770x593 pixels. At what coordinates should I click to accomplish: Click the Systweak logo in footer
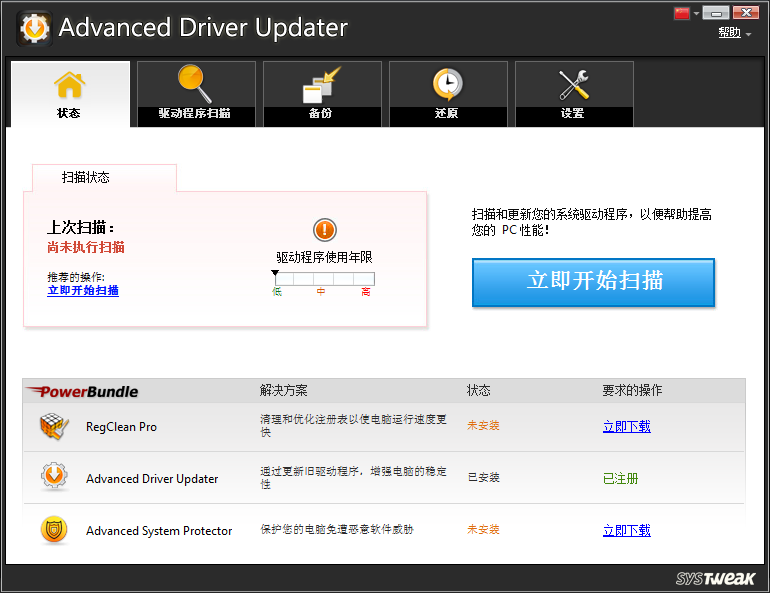click(x=715, y=578)
